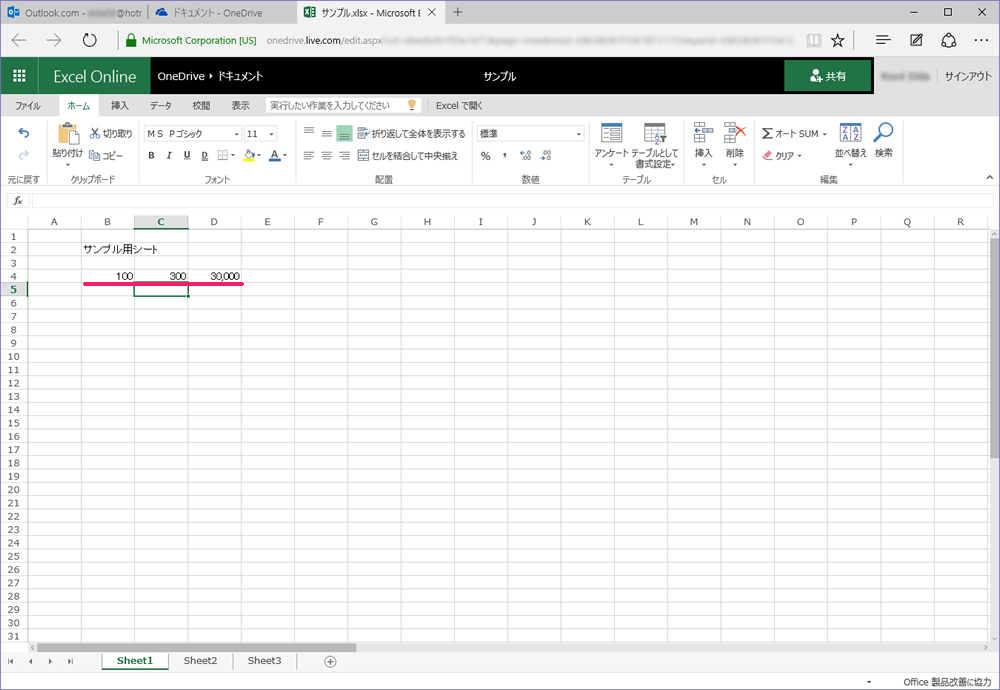Toggle wrap text option
The image size is (1000, 690).
[411, 133]
